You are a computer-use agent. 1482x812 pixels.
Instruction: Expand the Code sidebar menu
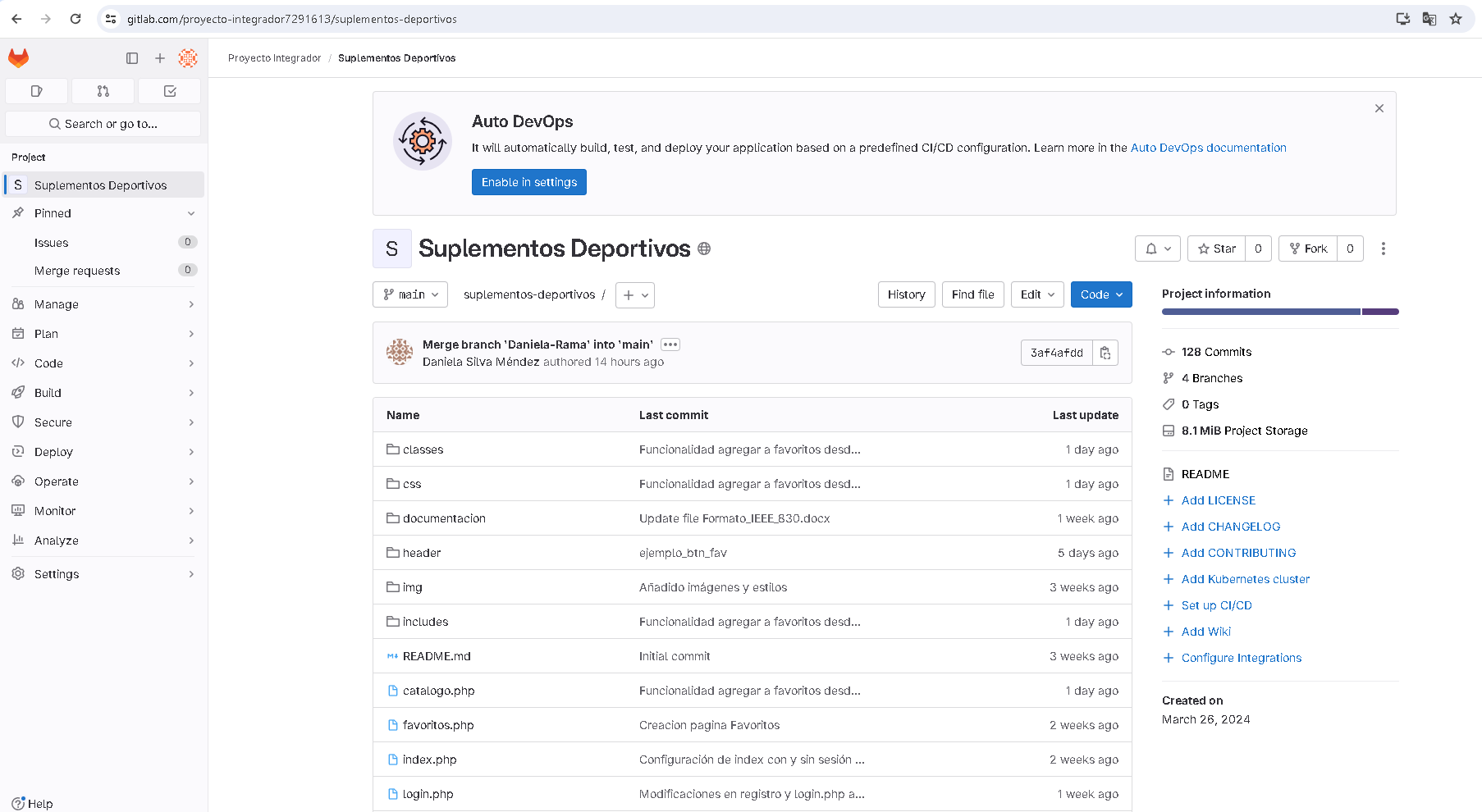click(x=103, y=363)
